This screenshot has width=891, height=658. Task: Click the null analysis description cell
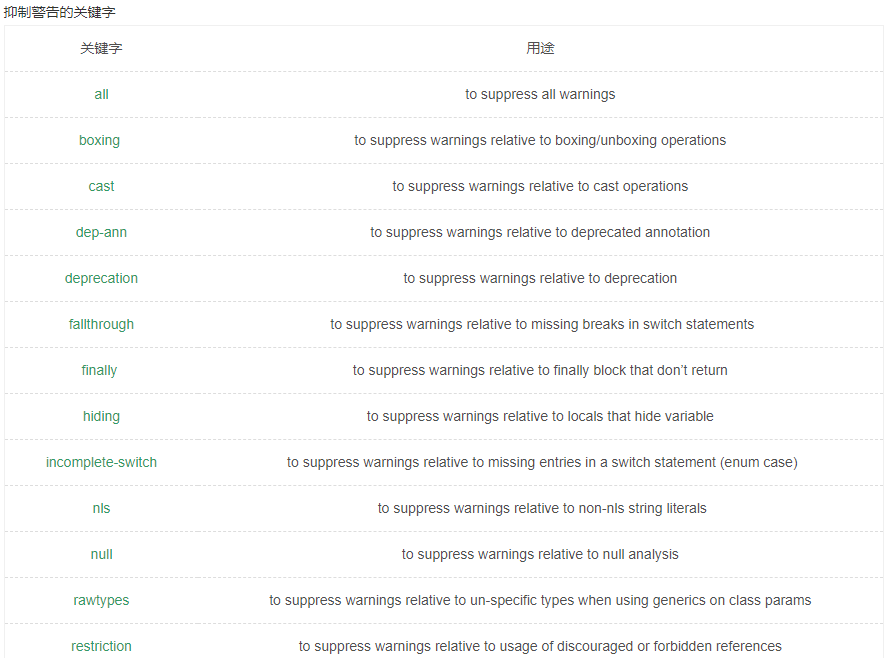coord(540,554)
